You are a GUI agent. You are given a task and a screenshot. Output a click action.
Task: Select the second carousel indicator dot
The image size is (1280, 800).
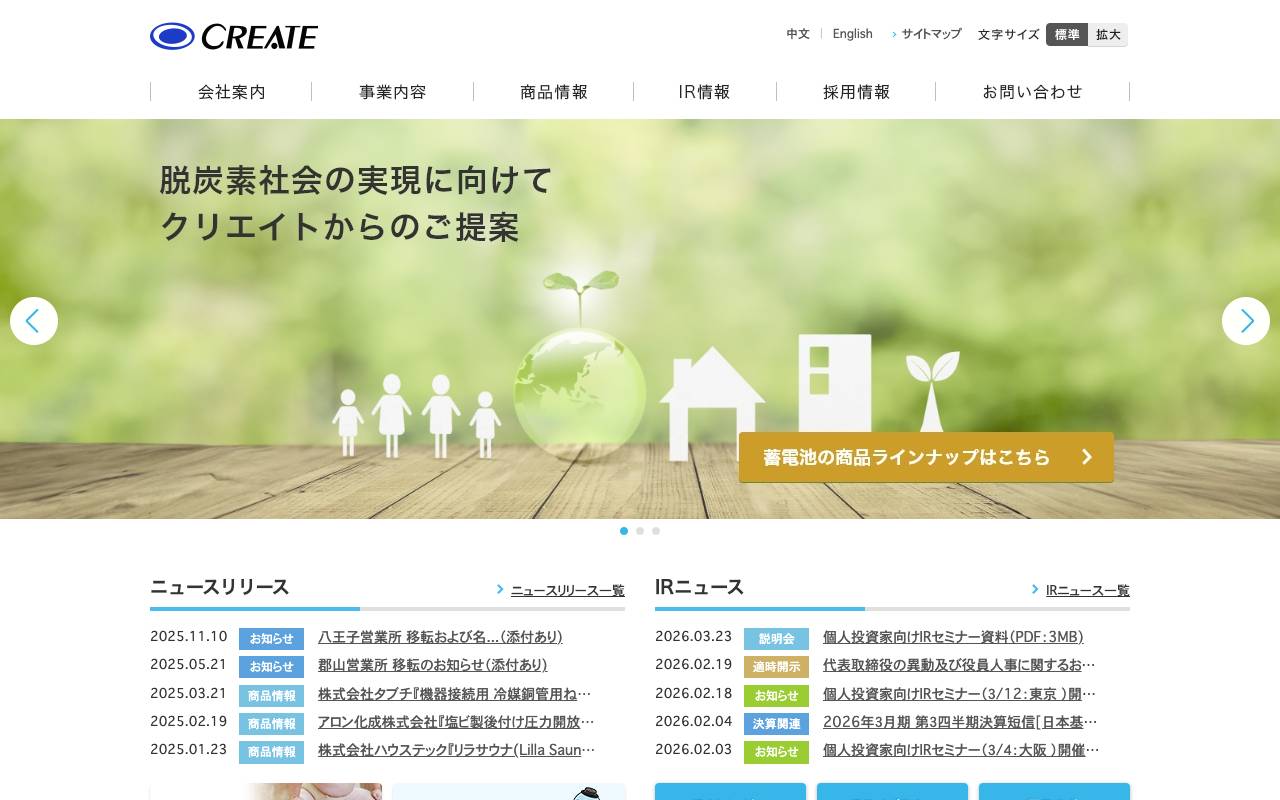pyautogui.click(x=640, y=531)
